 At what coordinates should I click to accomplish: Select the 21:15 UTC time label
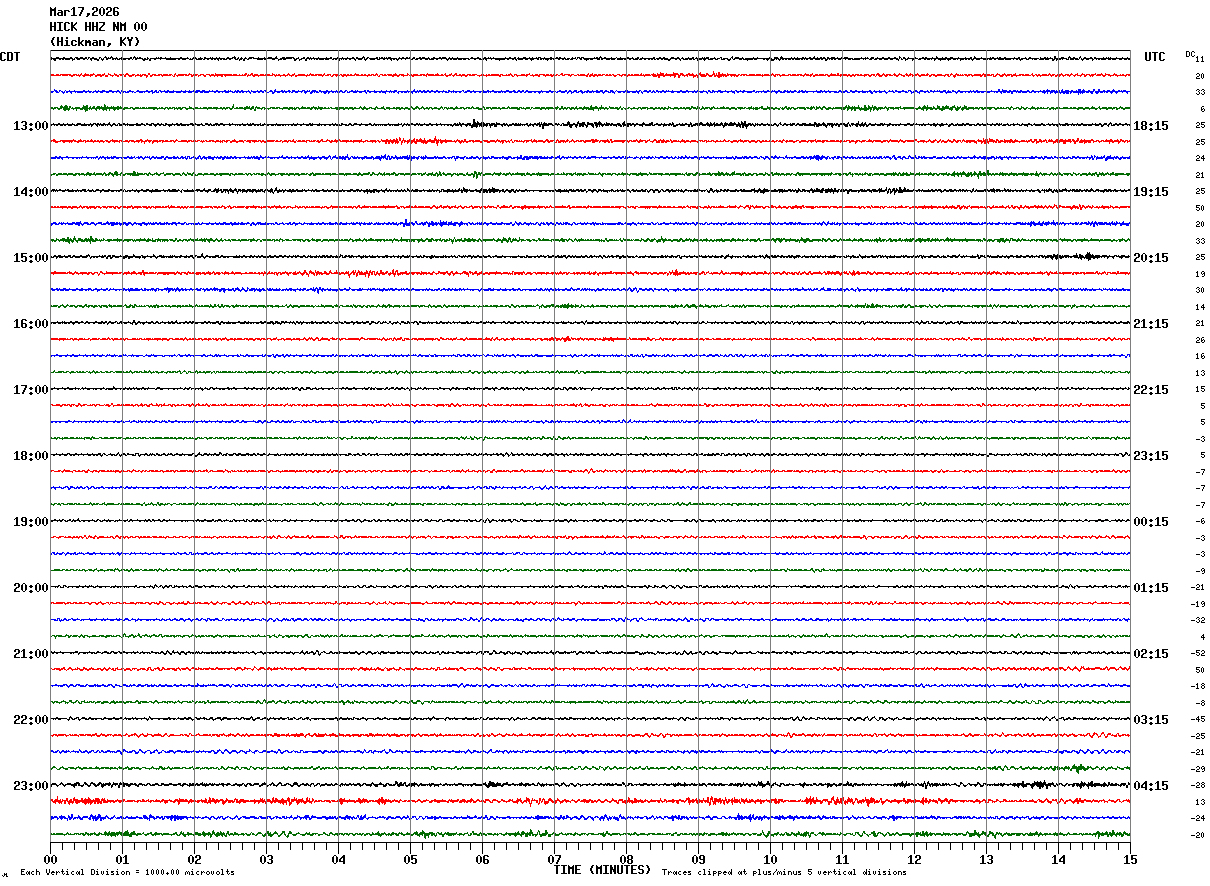(x=1151, y=324)
